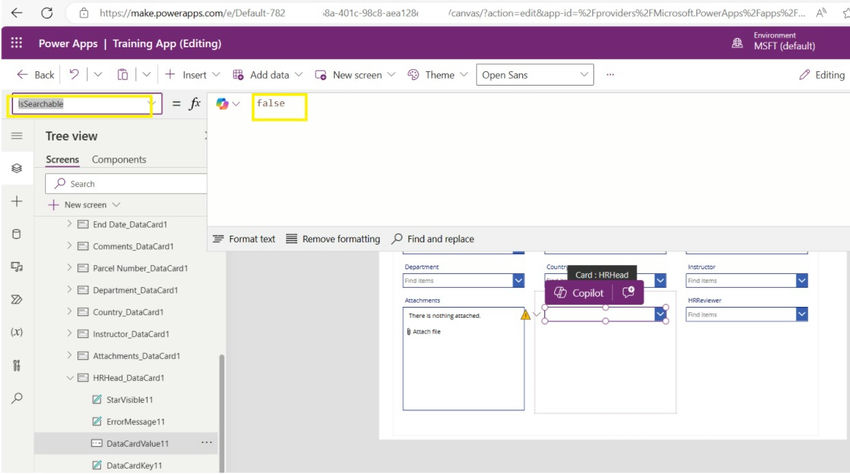
Task: Open the Insert menu
Action: point(192,75)
